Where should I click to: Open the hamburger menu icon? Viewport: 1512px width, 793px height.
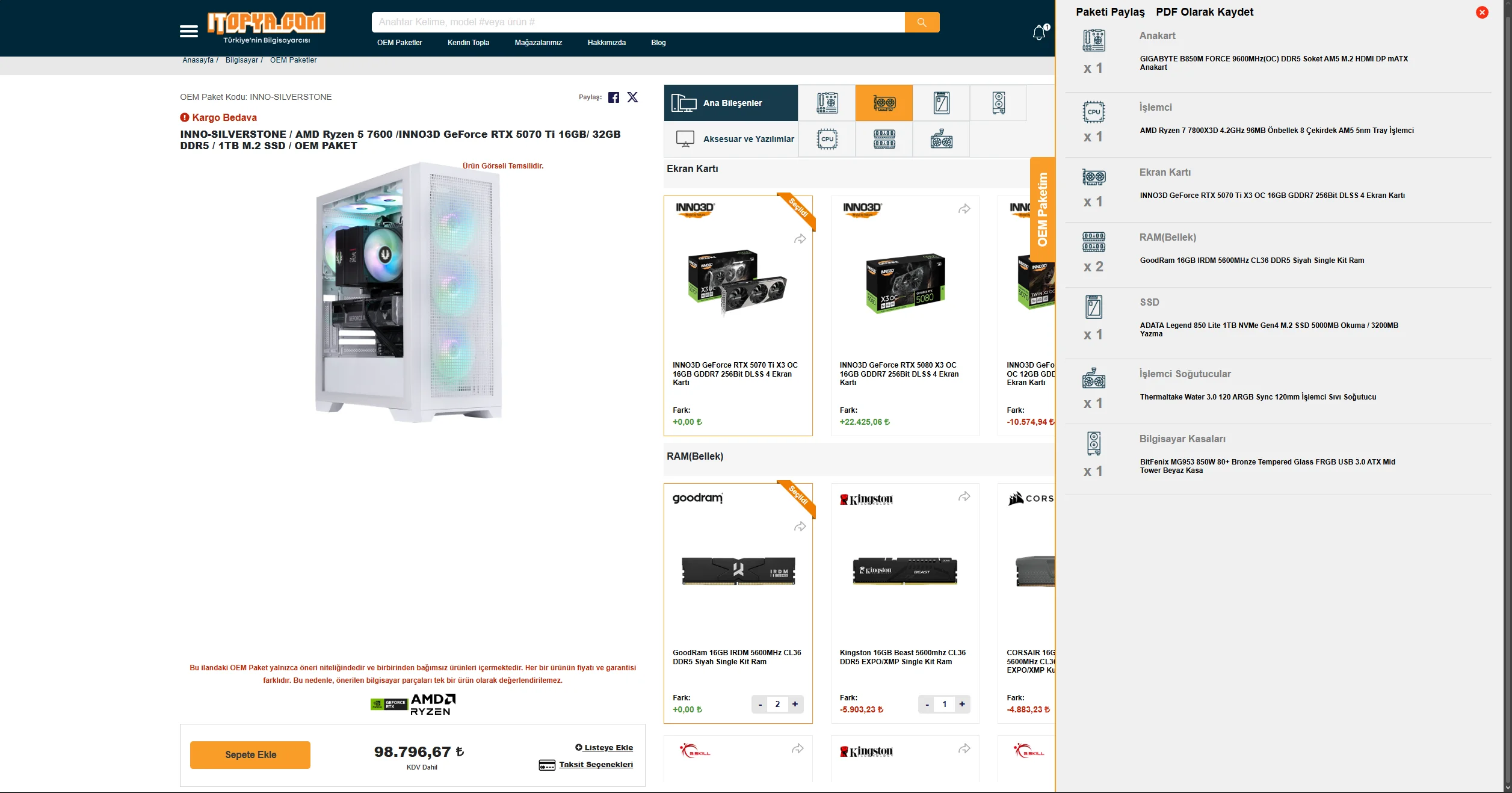coord(188,31)
